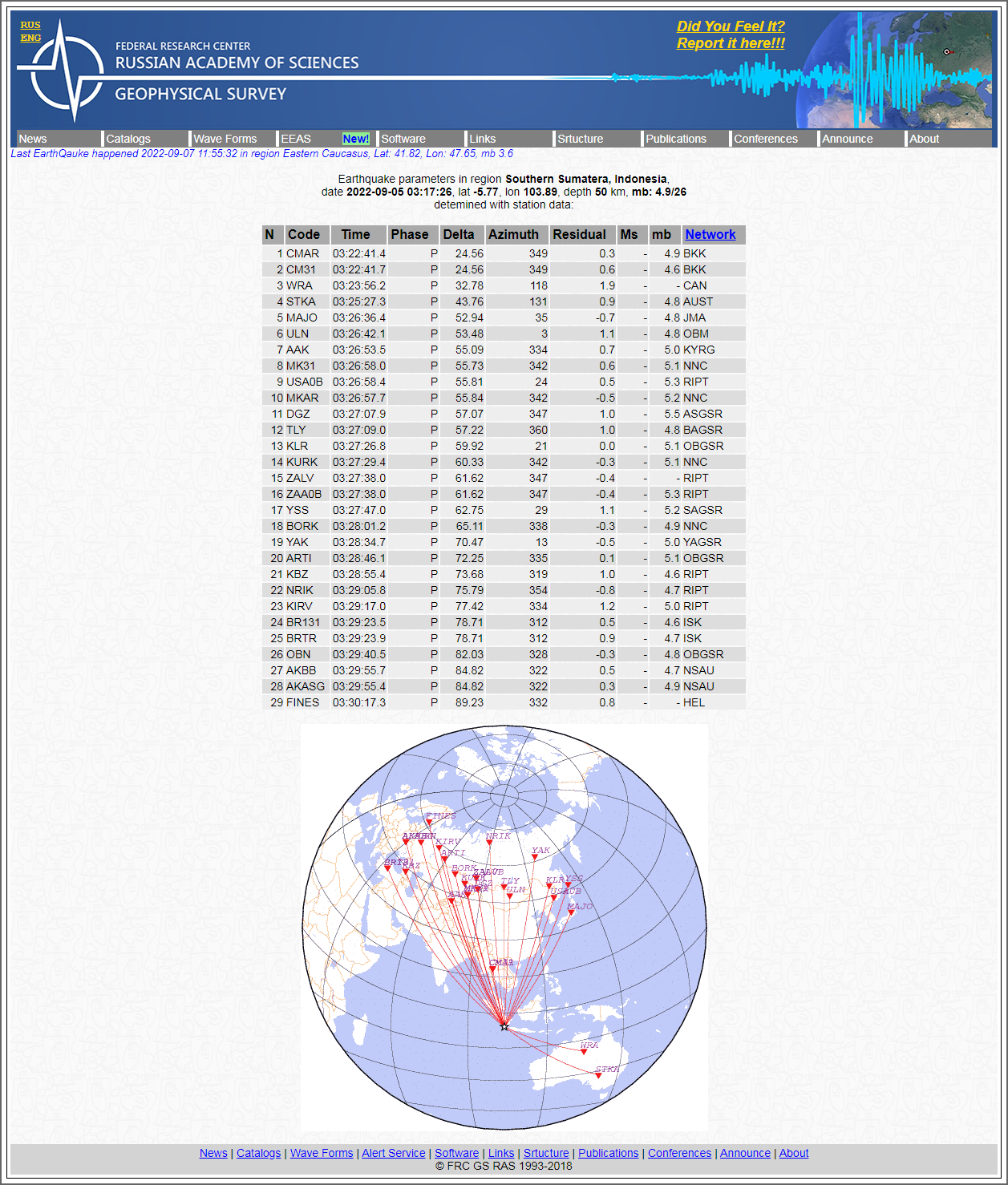Viewport: 1008px width, 1185px height.
Task: Select Wave Forms from the navigation bar
Action: click(226, 139)
